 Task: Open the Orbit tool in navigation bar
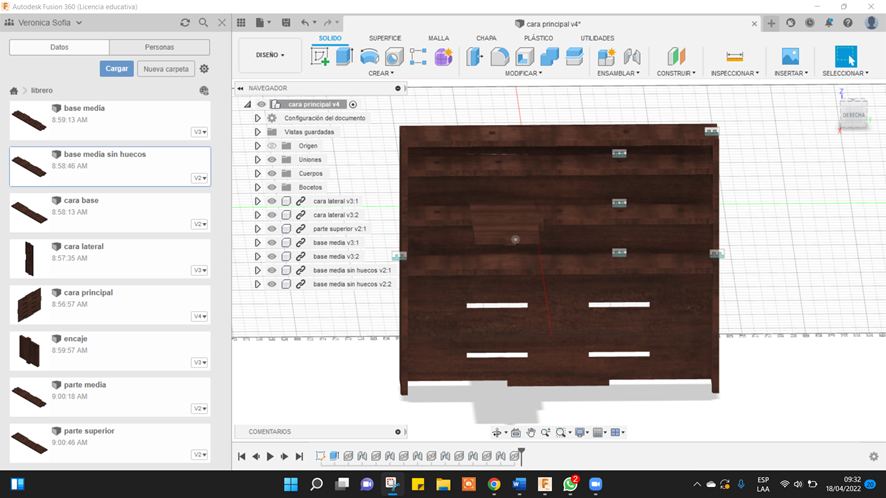click(x=497, y=432)
